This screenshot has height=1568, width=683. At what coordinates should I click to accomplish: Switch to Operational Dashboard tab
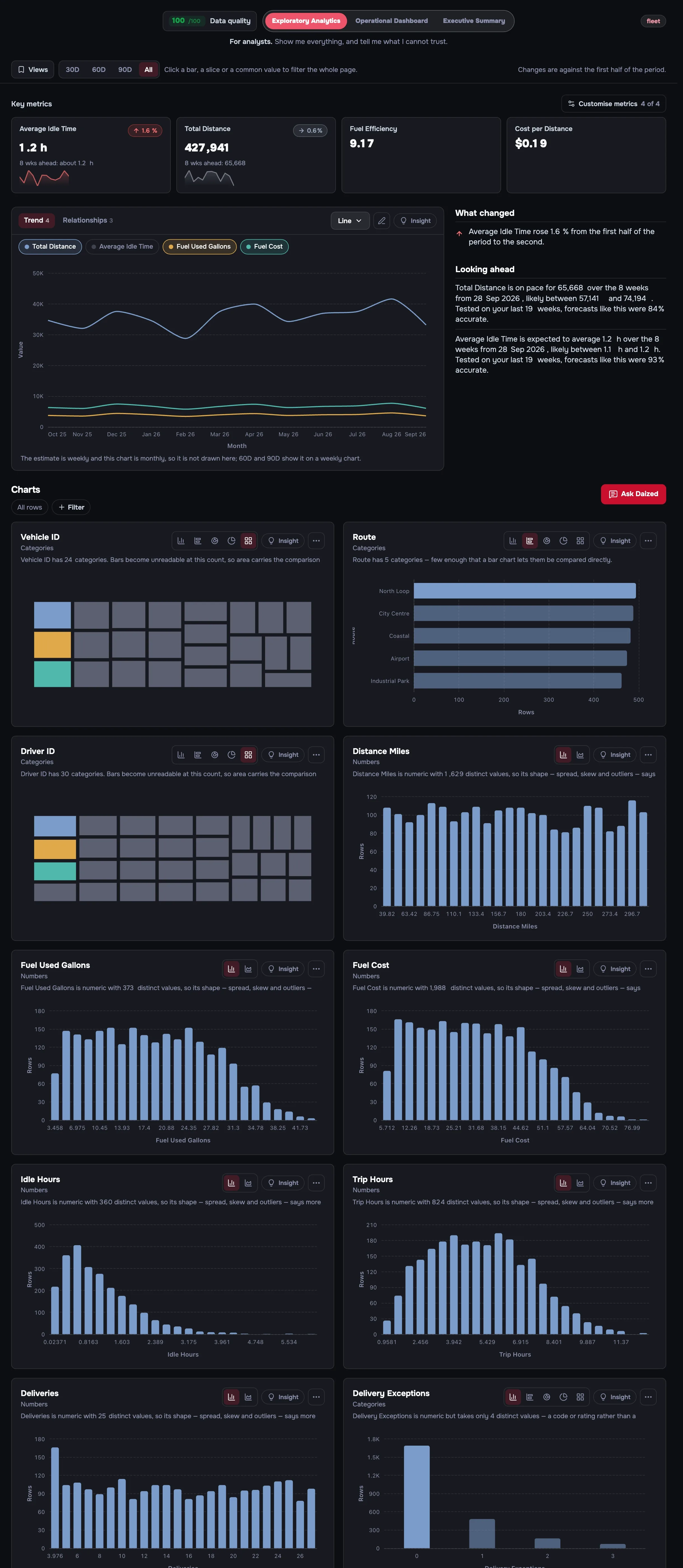point(391,21)
